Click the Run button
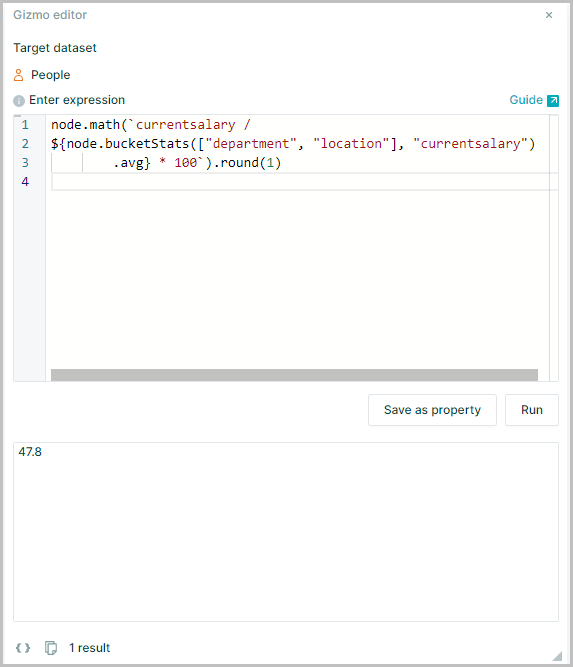Image resolution: width=573 pixels, height=667 pixels. point(532,410)
